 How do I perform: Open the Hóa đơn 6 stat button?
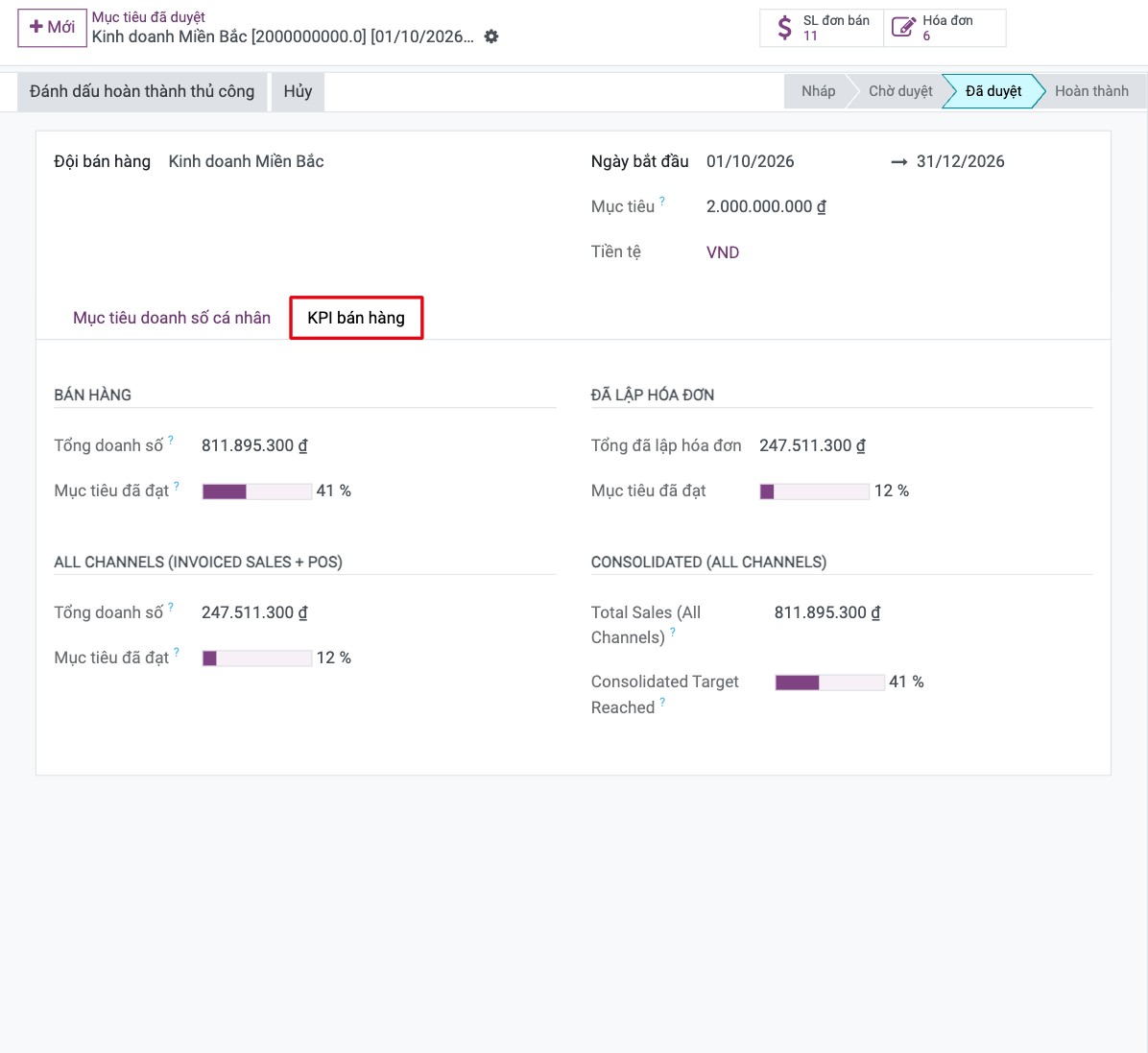click(x=945, y=28)
